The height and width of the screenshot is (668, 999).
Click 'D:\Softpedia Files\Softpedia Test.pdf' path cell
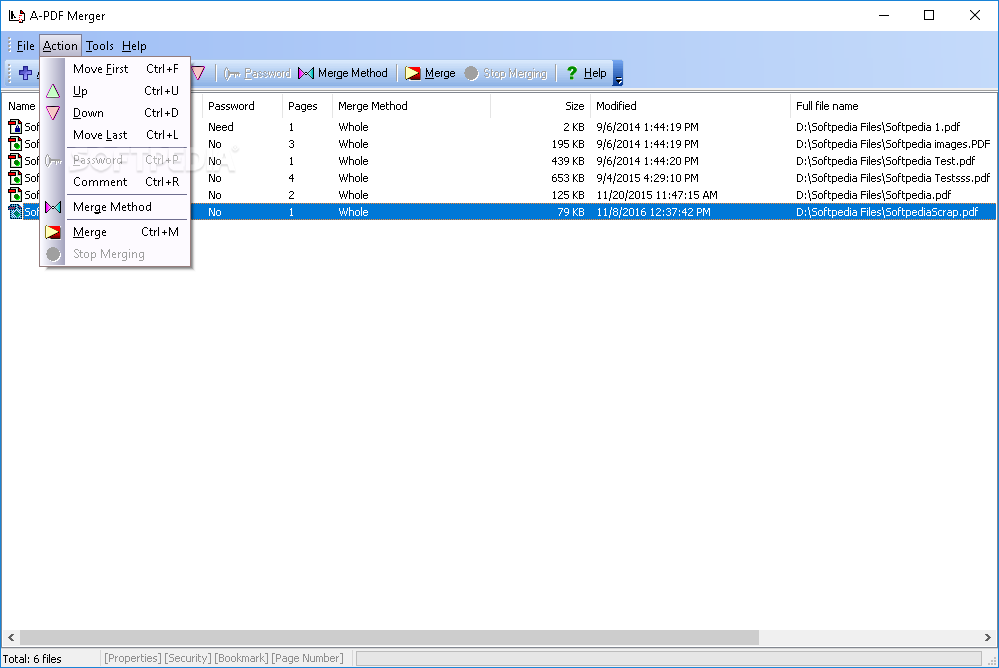tap(886, 161)
